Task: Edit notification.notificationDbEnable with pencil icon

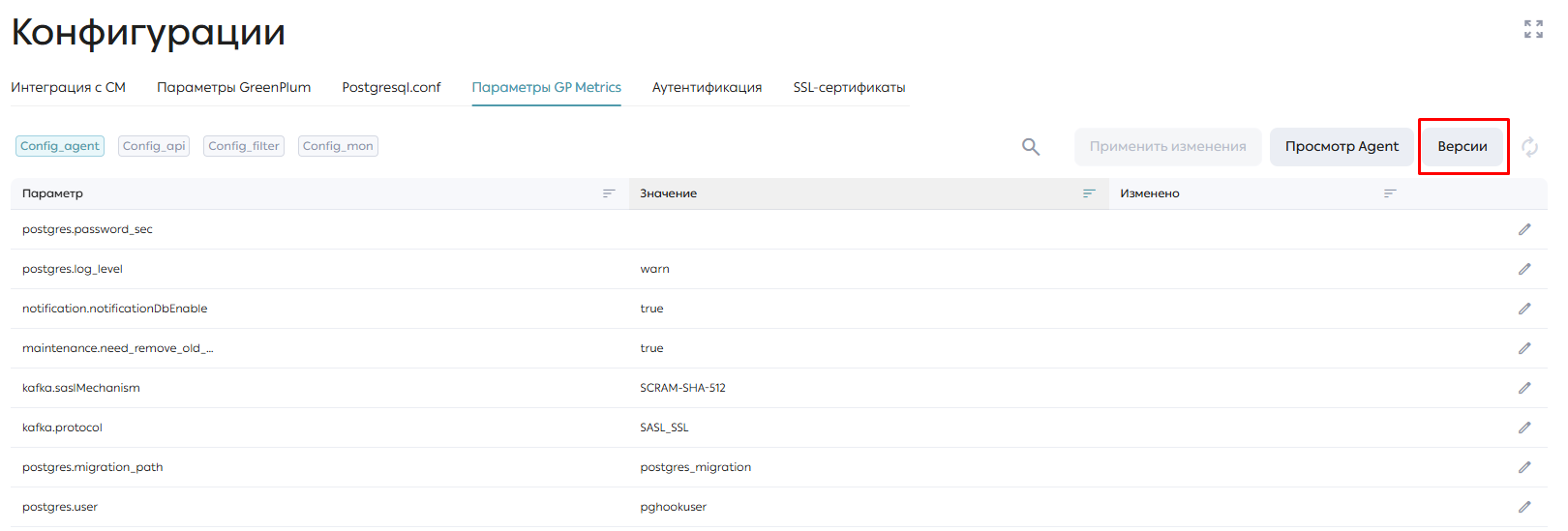Action: click(x=1524, y=309)
